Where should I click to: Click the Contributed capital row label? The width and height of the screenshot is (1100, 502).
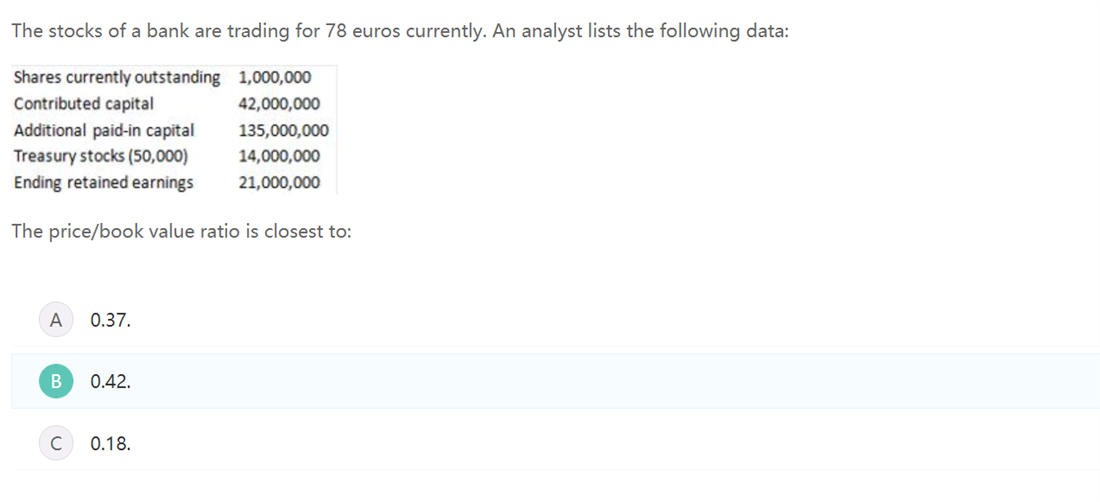[x=83, y=104]
